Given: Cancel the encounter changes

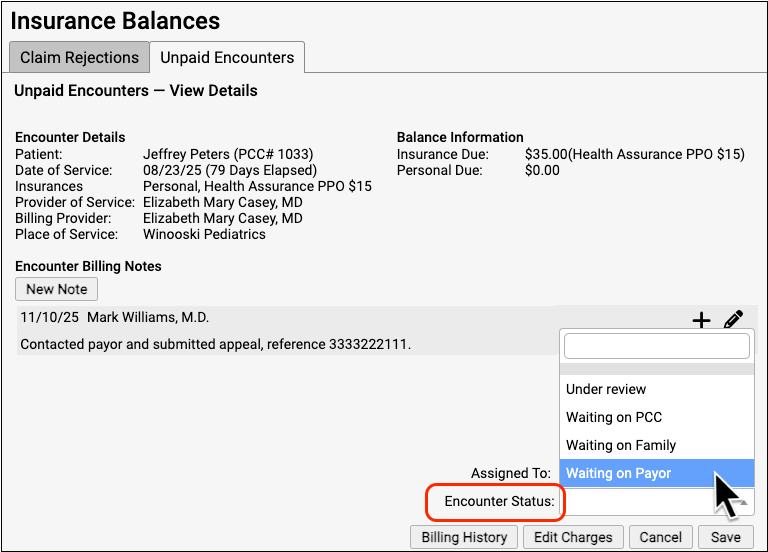Looking at the screenshot, I should tap(661, 537).
